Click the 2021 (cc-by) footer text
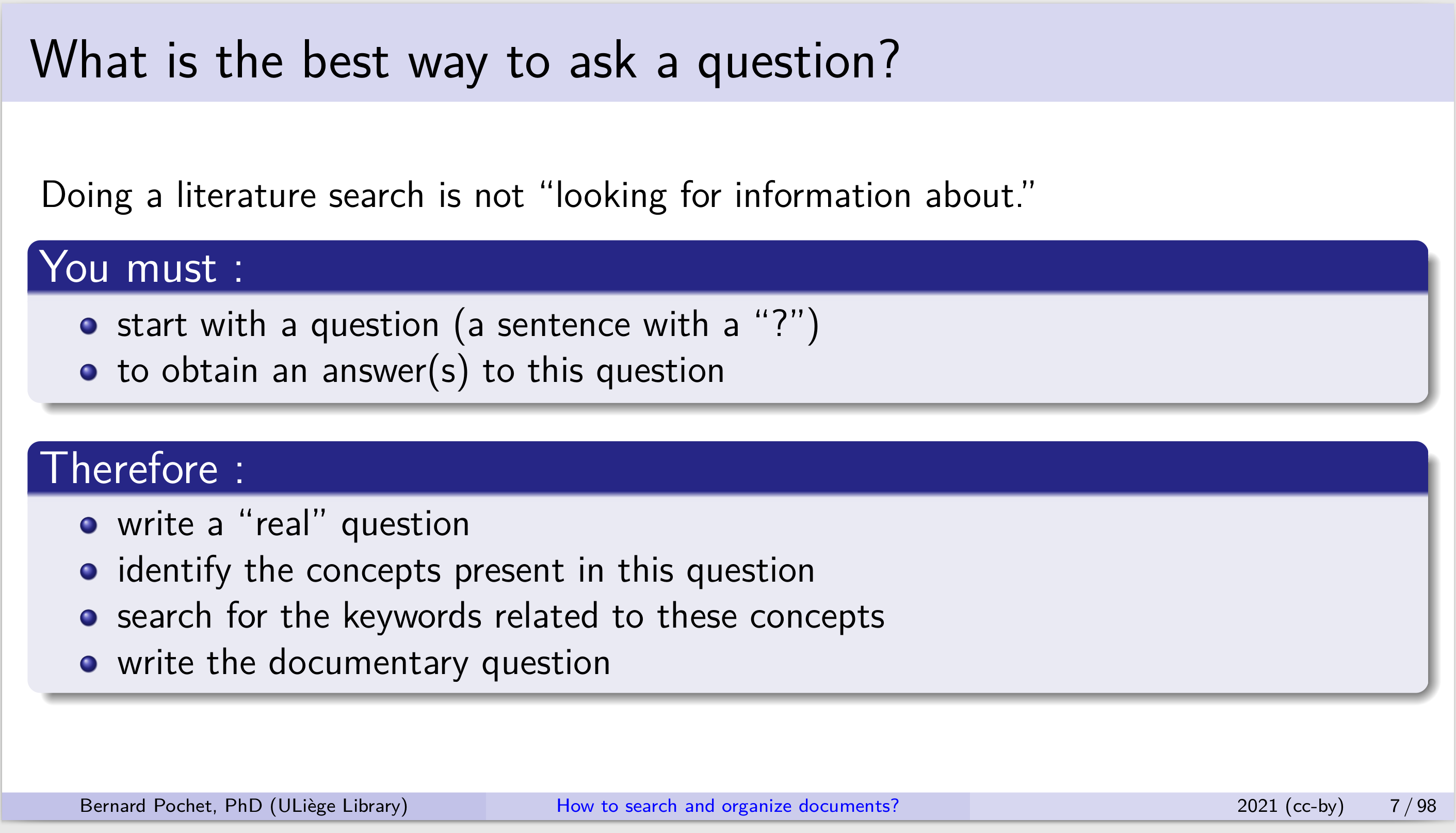The image size is (1456, 833). [x=1290, y=806]
